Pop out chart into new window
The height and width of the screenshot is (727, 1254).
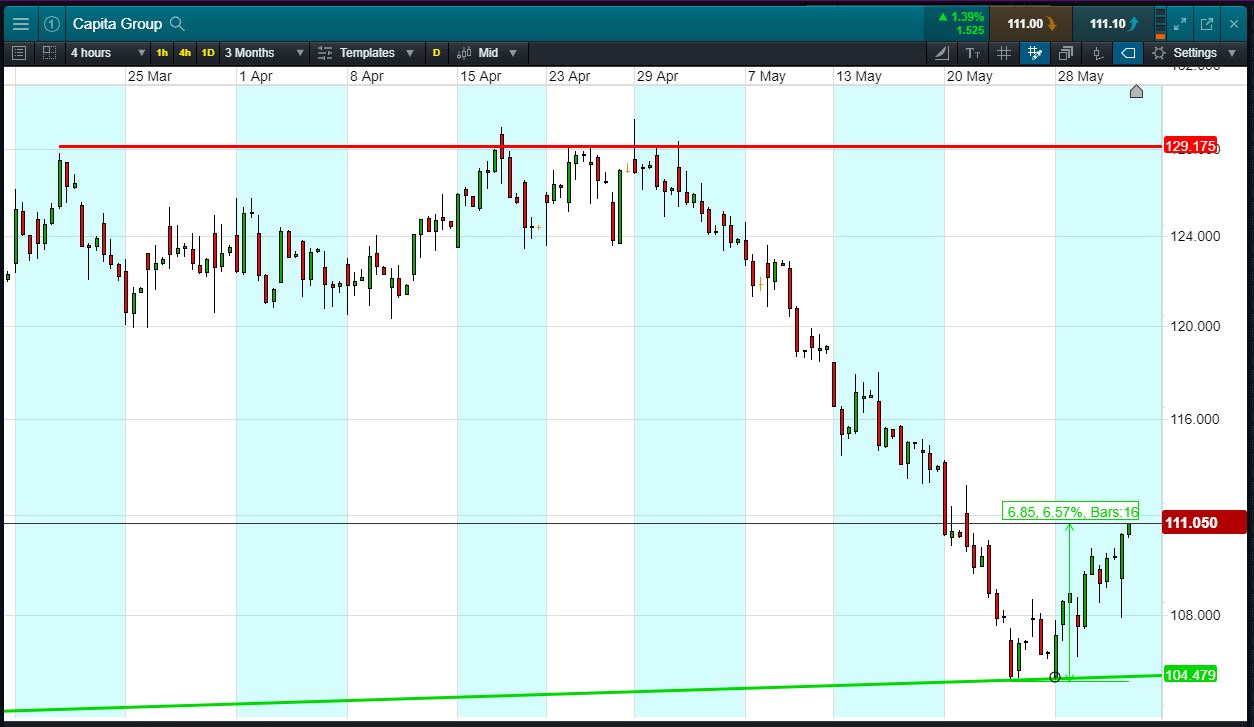click(x=1207, y=23)
